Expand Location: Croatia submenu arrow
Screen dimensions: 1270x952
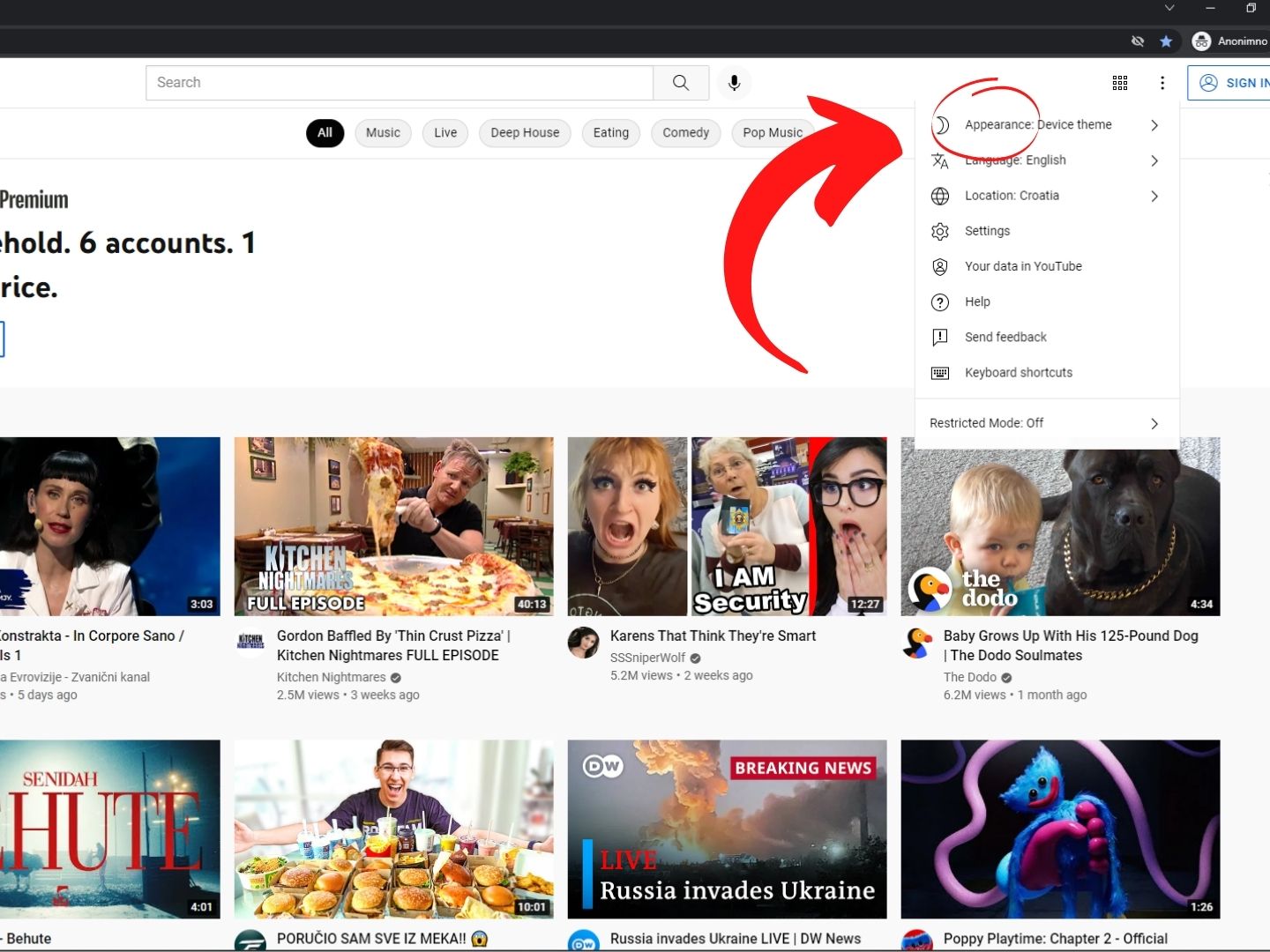pyautogui.click(x=1154, y=196)
